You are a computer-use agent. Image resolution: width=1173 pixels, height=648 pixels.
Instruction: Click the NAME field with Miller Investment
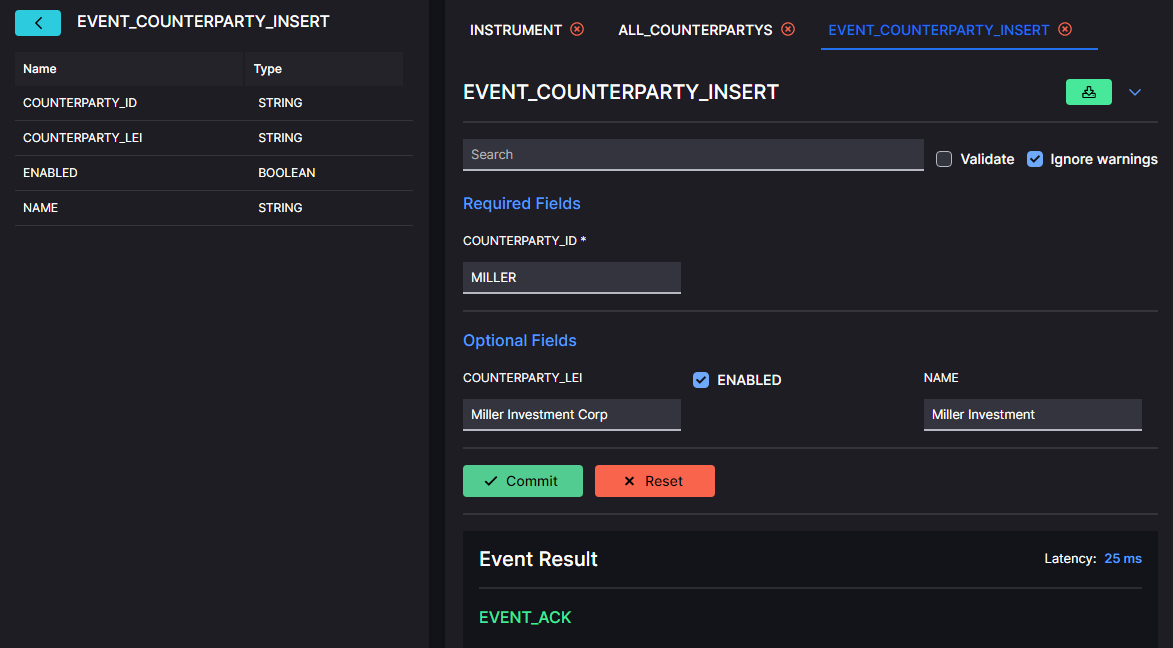click(1032, 415)
